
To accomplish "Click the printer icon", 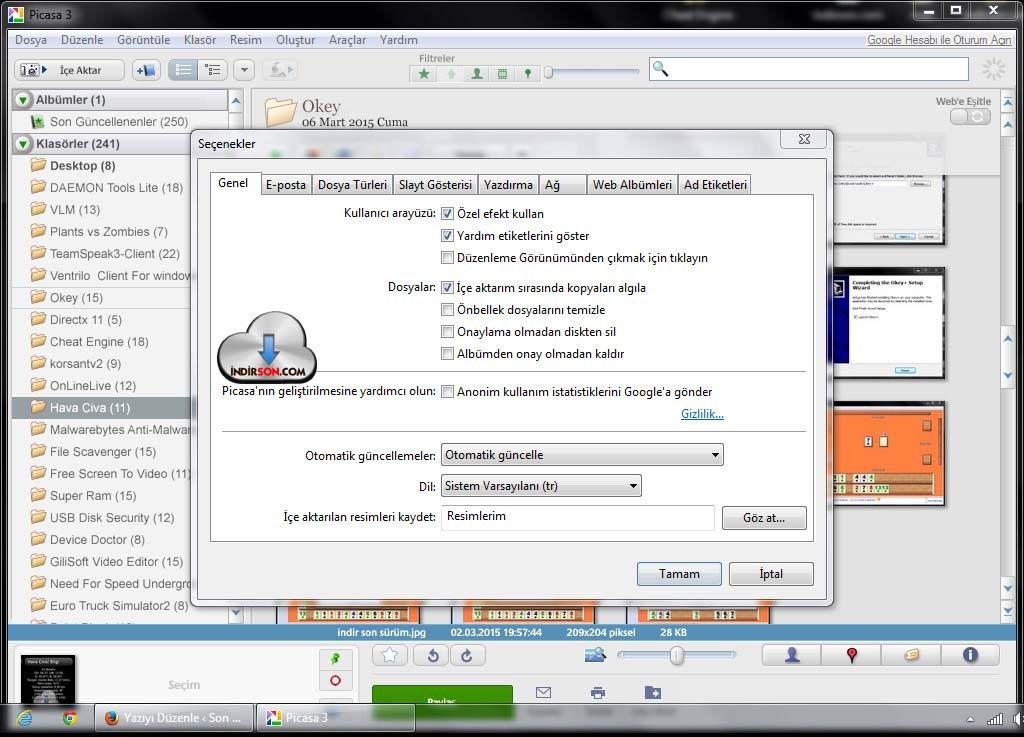I will tap(598, 693).
